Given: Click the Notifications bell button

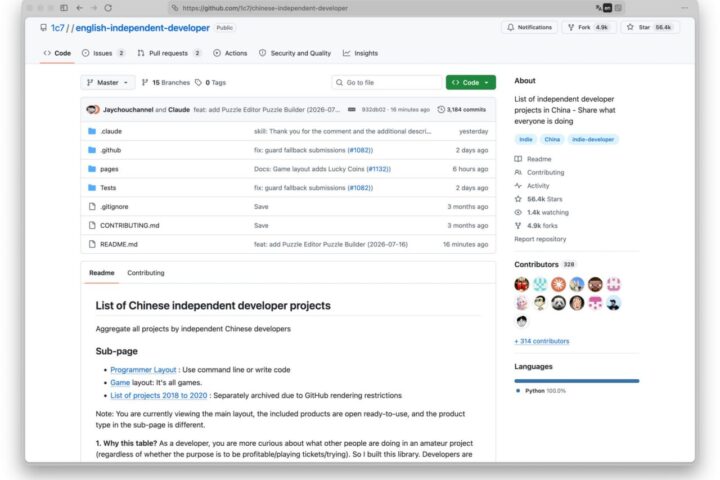Looking at the screenshot, I should (x=529, y=28).
